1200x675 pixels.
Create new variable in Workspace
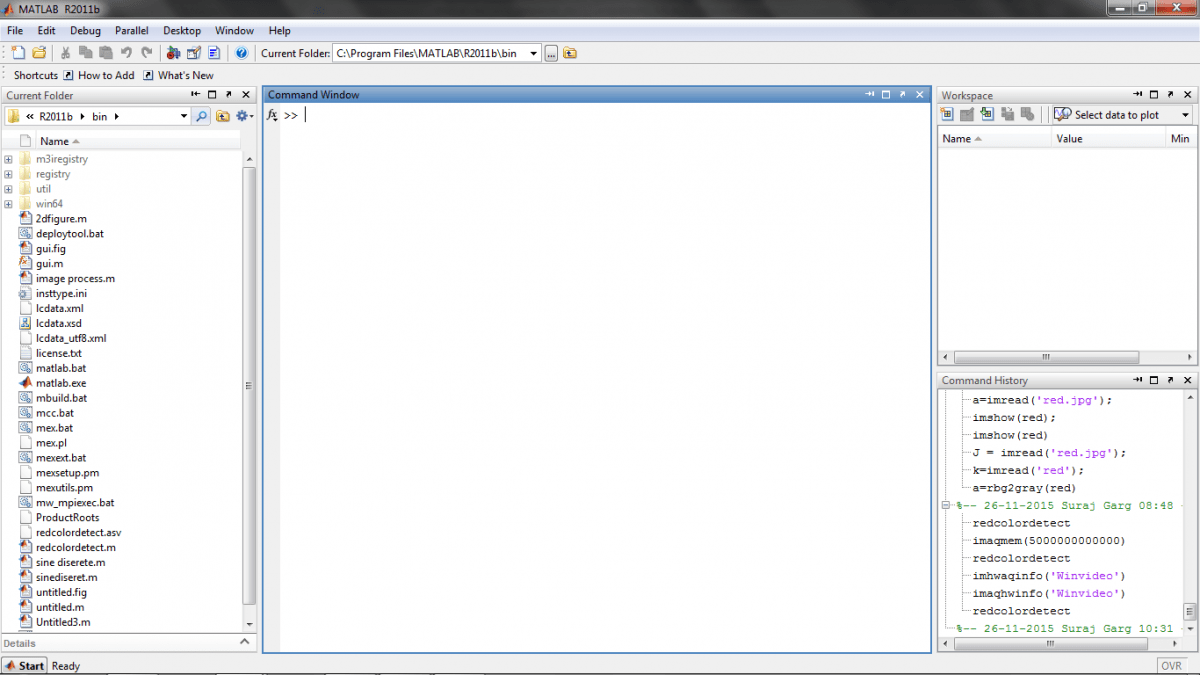(x=948, y=115)
